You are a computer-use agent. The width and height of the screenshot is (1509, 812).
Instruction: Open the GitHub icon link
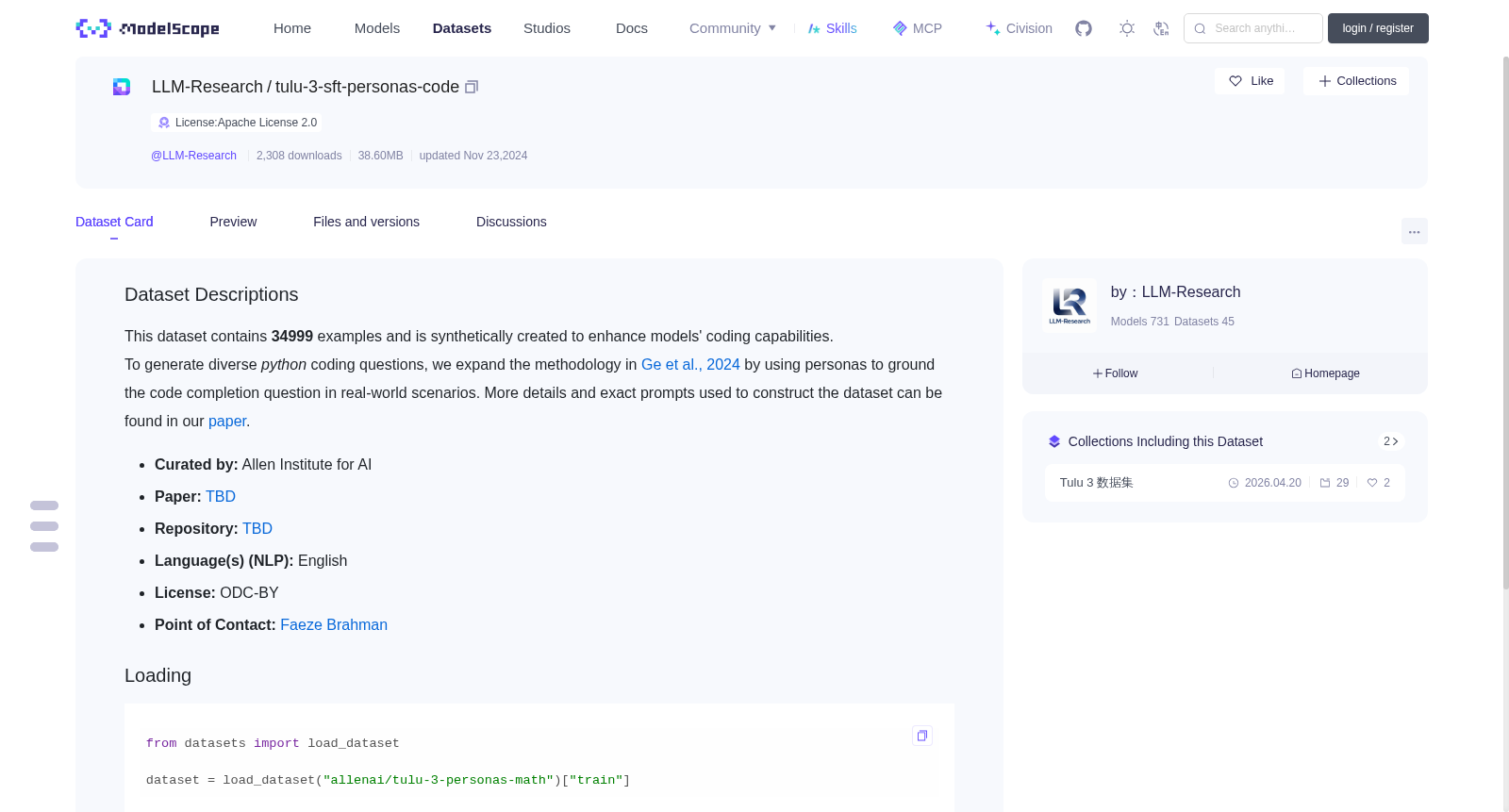coord(1084,28)
